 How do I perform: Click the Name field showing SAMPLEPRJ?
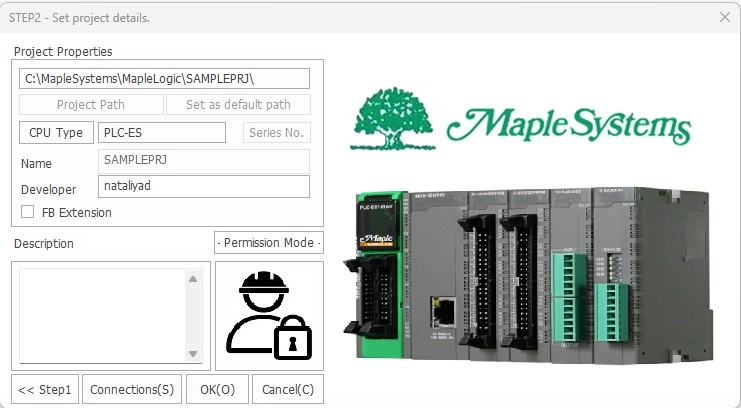pyautogui.click(x=204, y=161)
